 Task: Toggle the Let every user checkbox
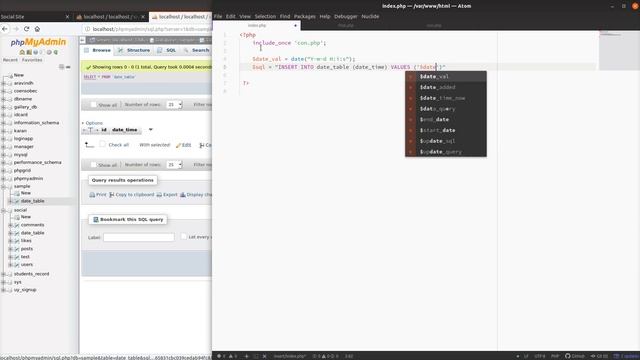[x=184, y=236]
